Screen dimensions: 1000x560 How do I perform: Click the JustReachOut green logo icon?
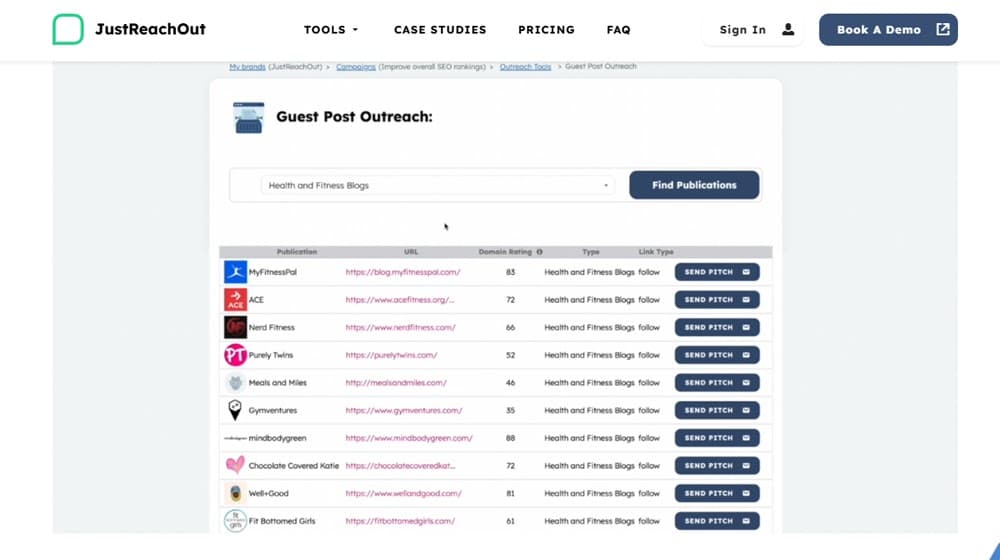[68, 29]
